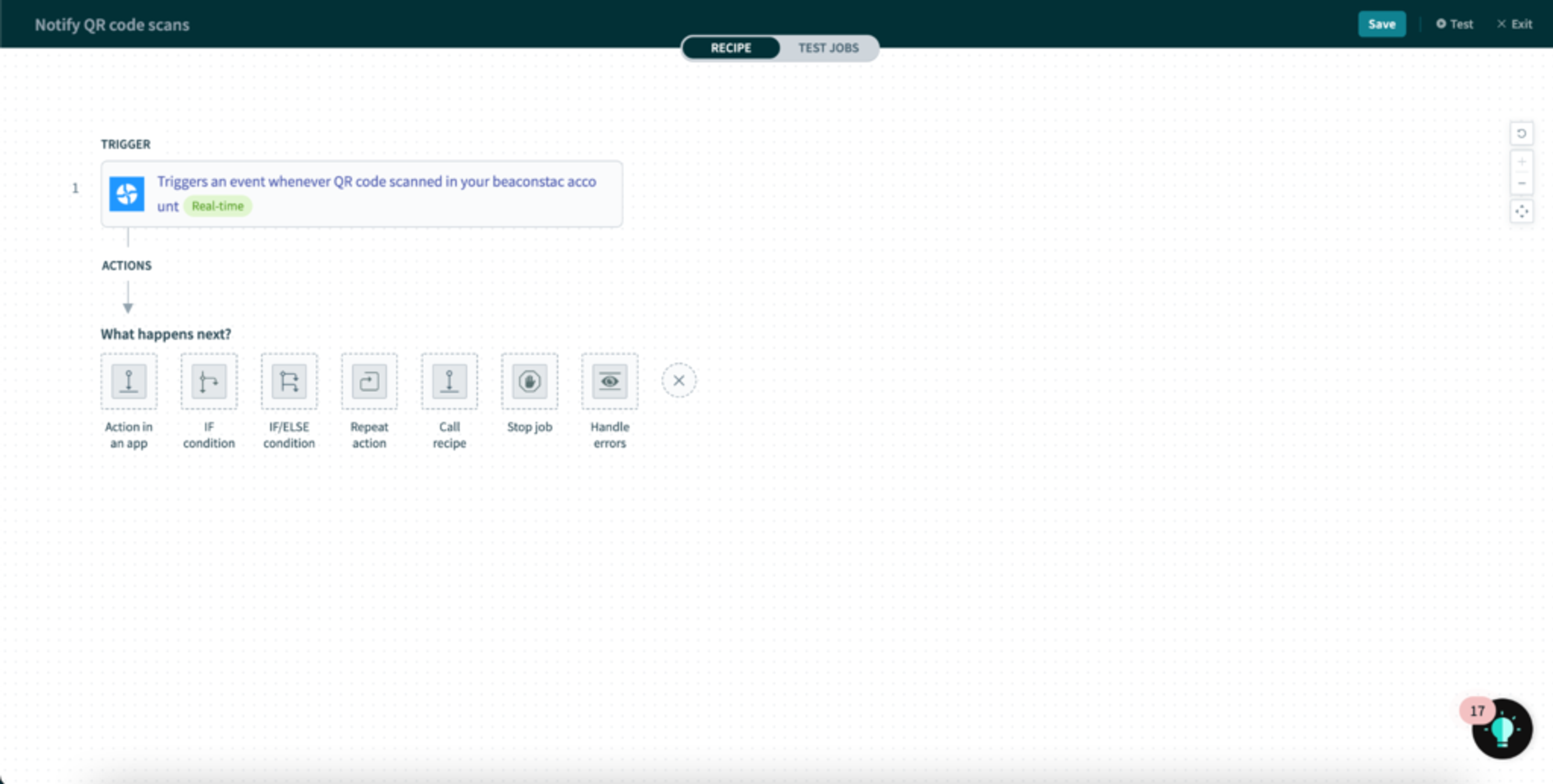Screen dimensions: 1553x784
Task: Click the undo/reset canvas icon
Action: click(1521, 134)
